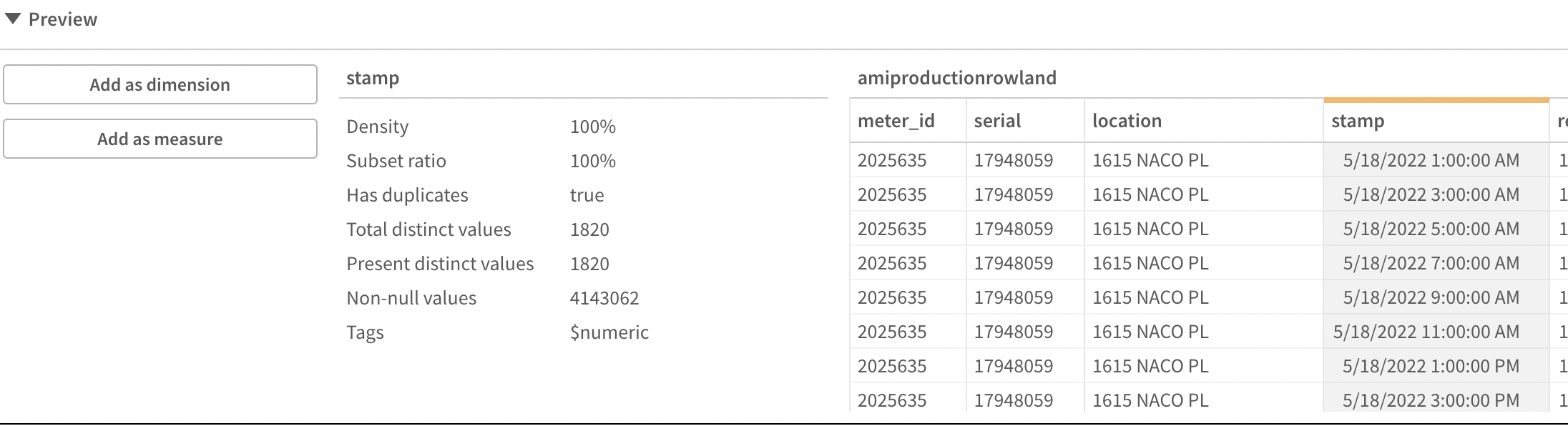This screenshot has height=426, width=1568.
Task: Click first row location 1615 NACO PL
Action: click(x=1150, y=160)
